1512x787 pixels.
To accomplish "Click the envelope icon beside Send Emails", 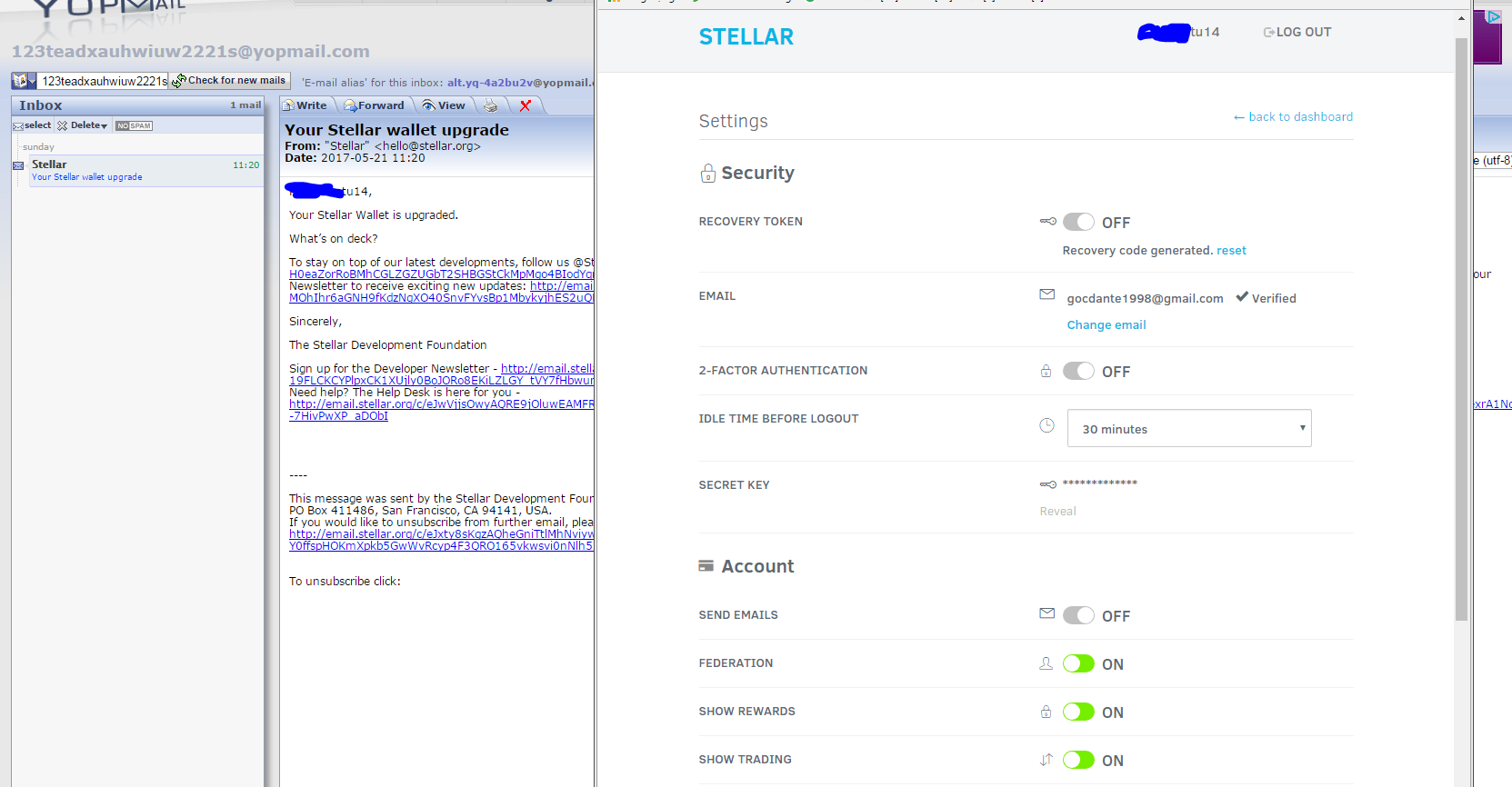I will (1047, 613).
